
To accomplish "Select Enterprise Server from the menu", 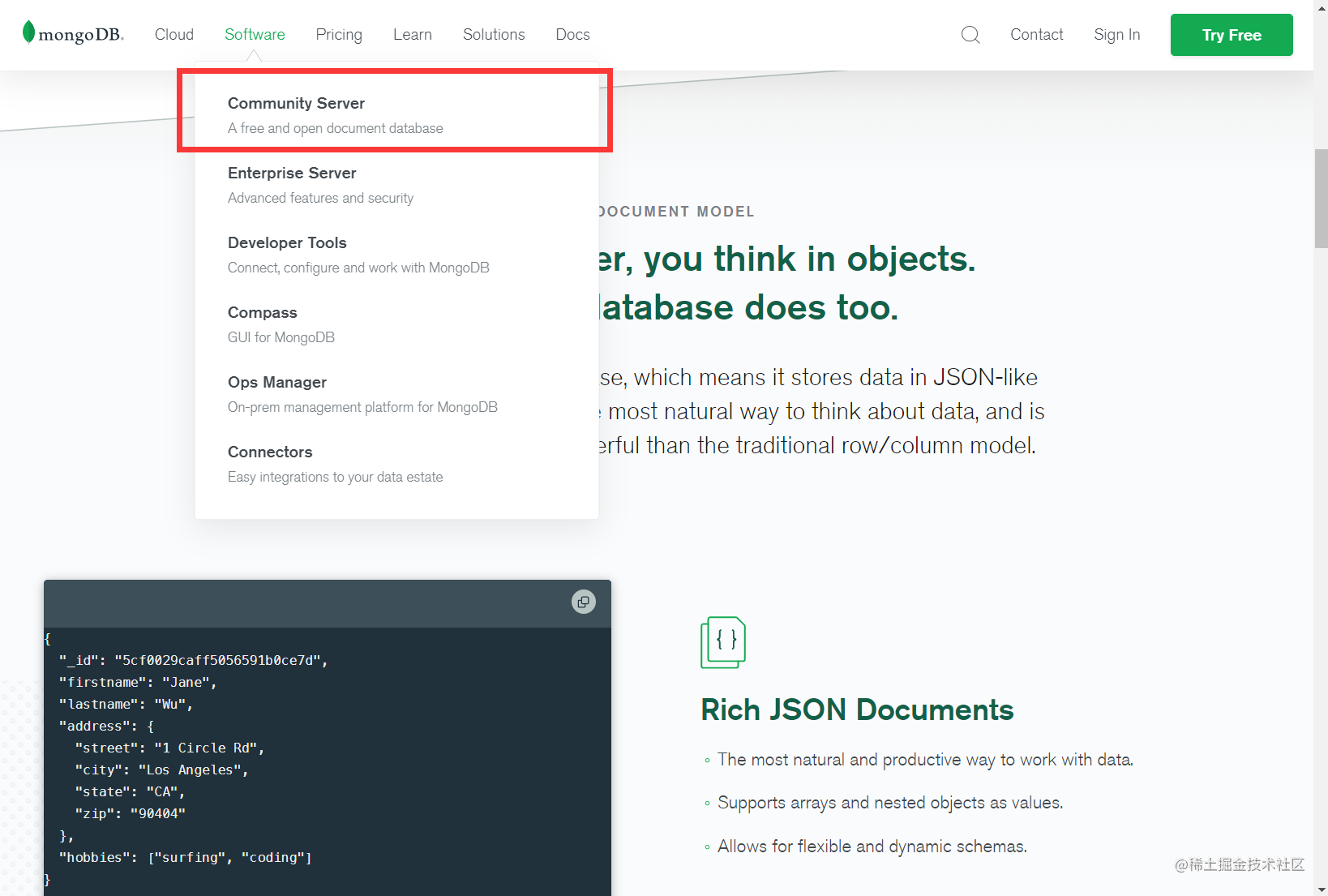I will 292,173.
